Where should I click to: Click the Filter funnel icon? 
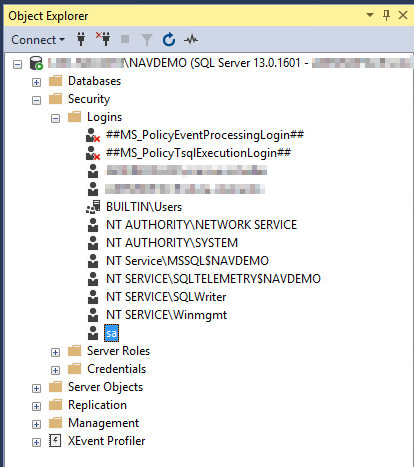147,40
